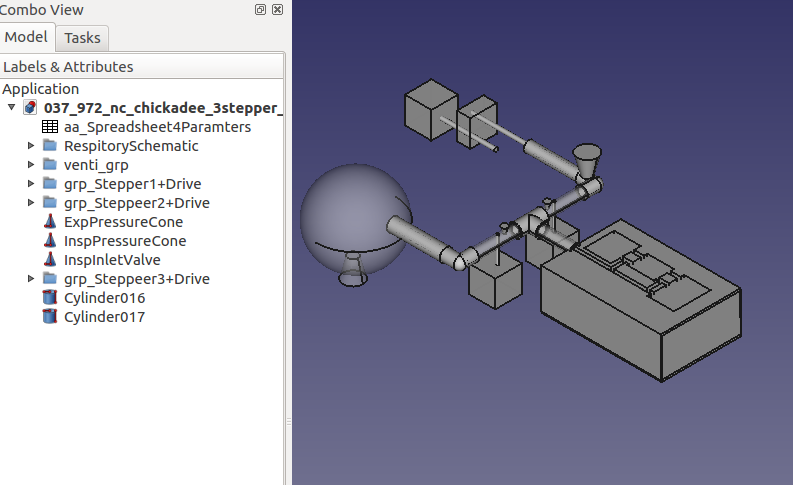Click the document icon for 037_972_nc_chickadee file
Image resolution: width=793 pixels, height=485 pixels.
pos(30,108)
